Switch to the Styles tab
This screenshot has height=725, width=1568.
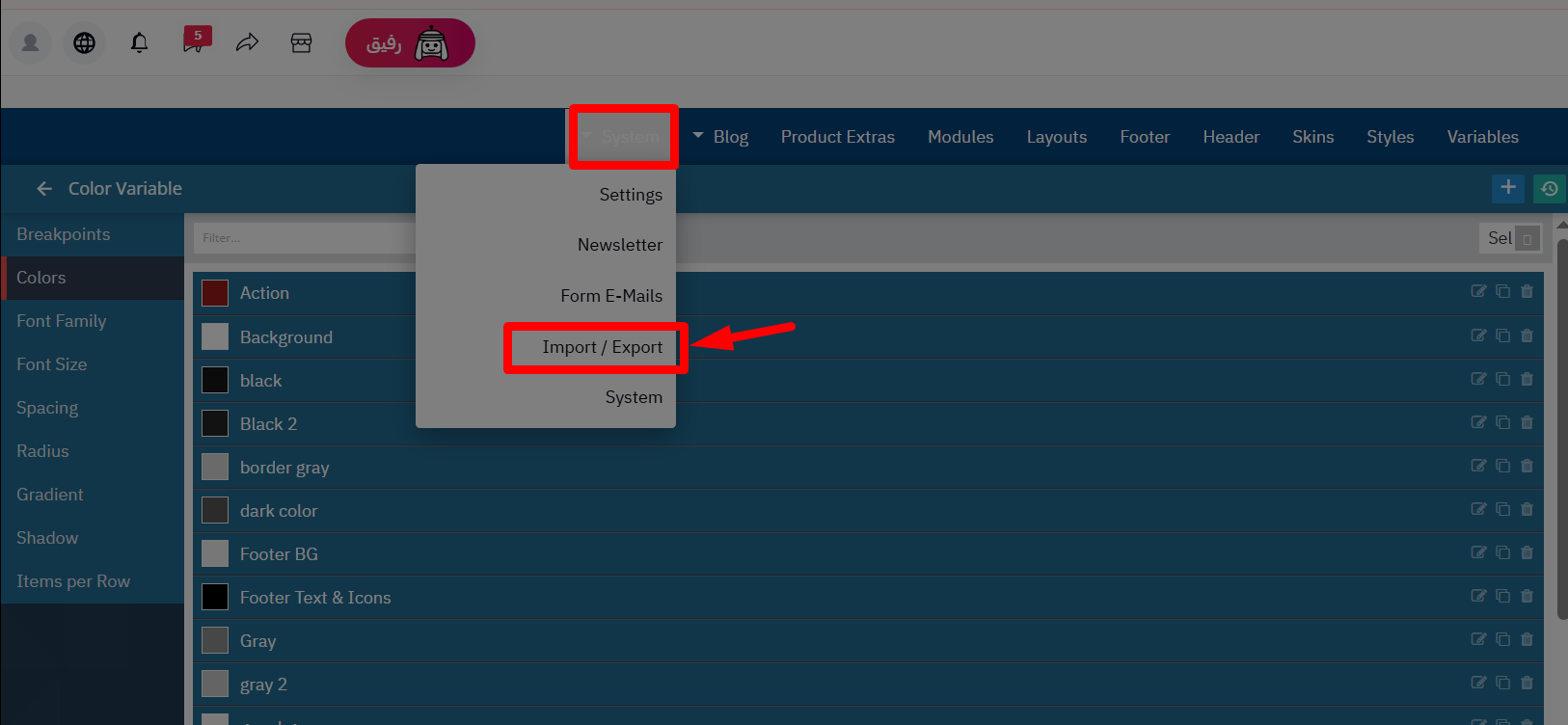(x=1391, y=137)
